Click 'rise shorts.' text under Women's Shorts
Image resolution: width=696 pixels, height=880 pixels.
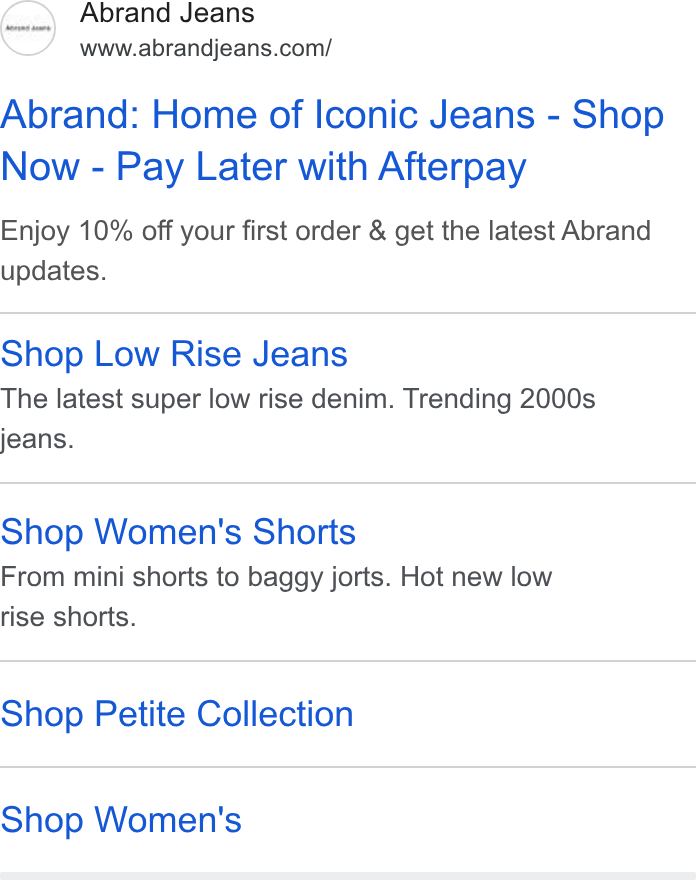[68, 617]
